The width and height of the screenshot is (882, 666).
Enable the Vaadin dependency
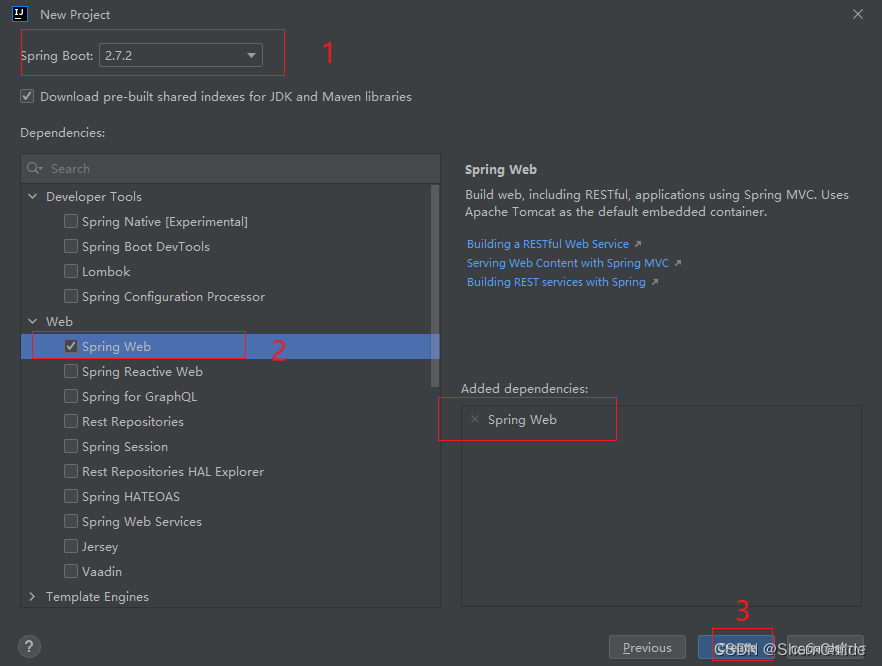[71, 571]
